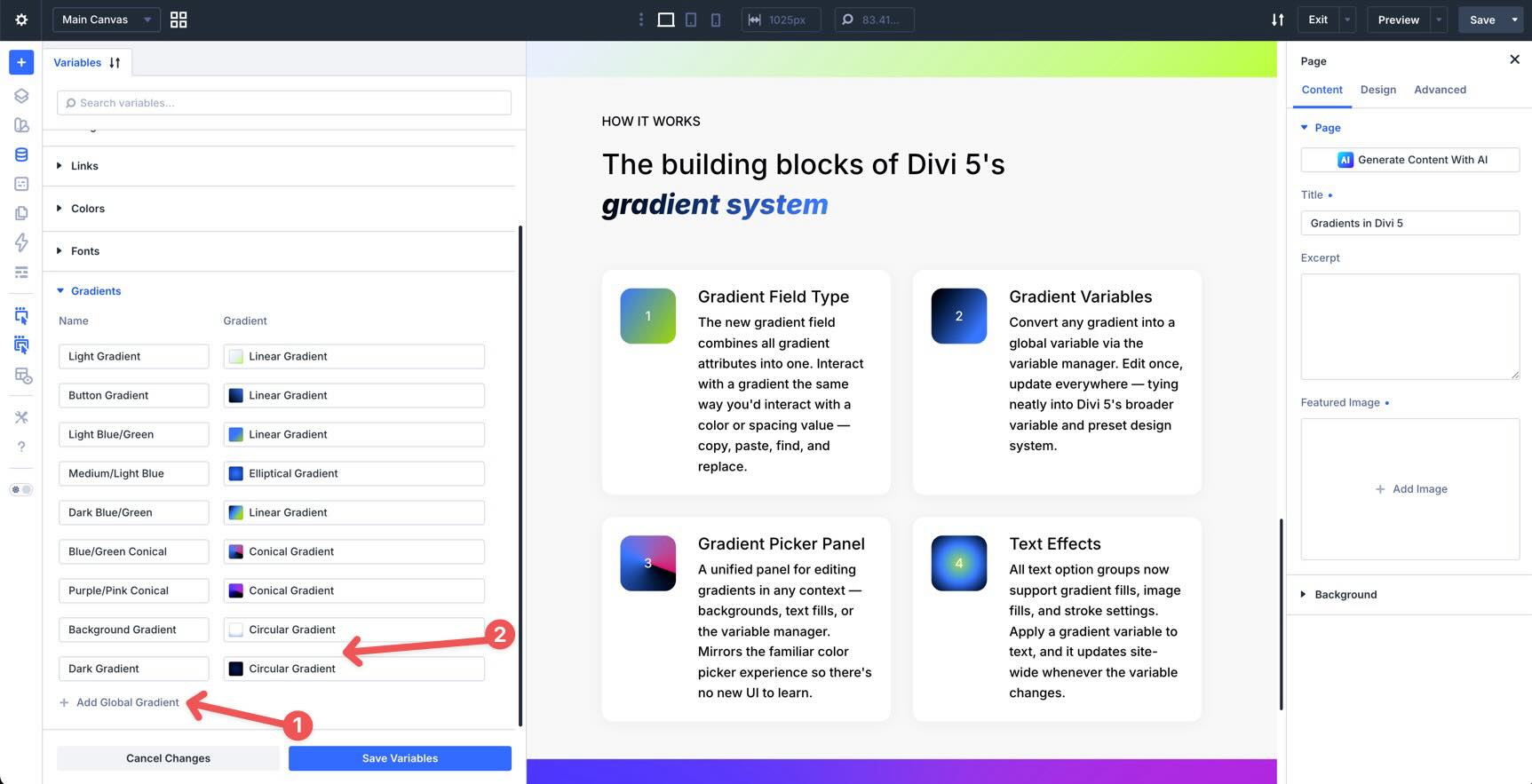Open the grid view layout icon
The height and width of the screenshot is (784, 1532).
point(179,20)
